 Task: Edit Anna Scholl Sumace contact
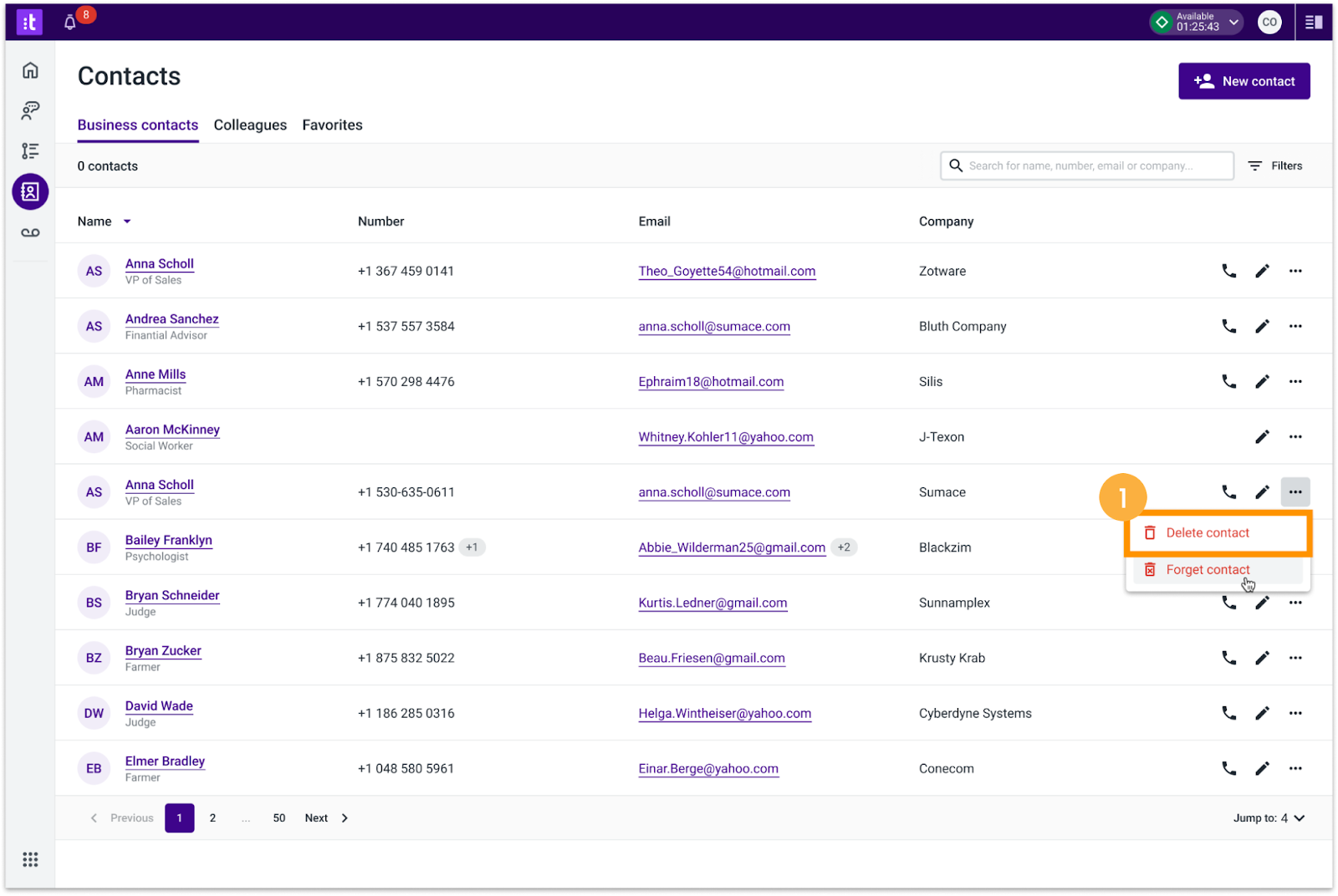[x=1262, y=491]
